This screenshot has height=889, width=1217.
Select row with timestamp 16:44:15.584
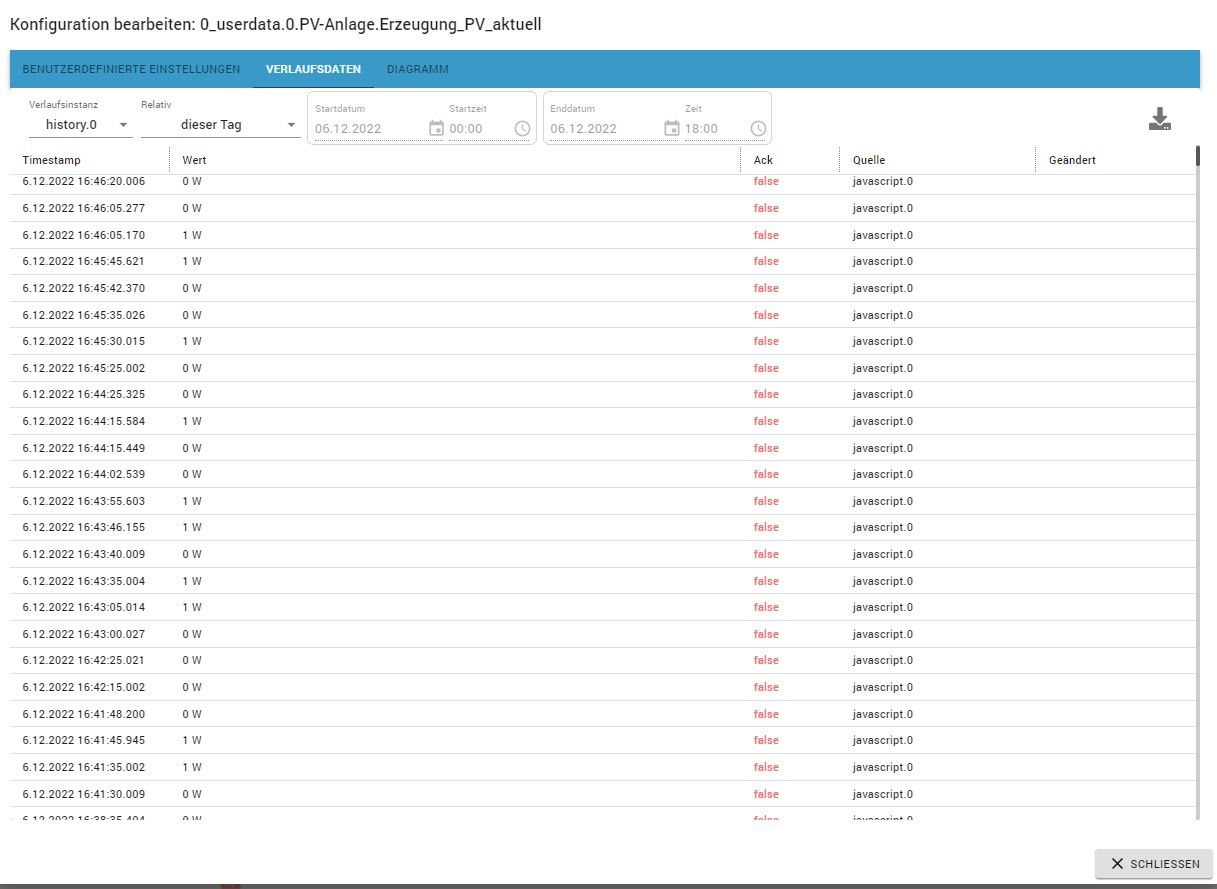pos(603,421)
